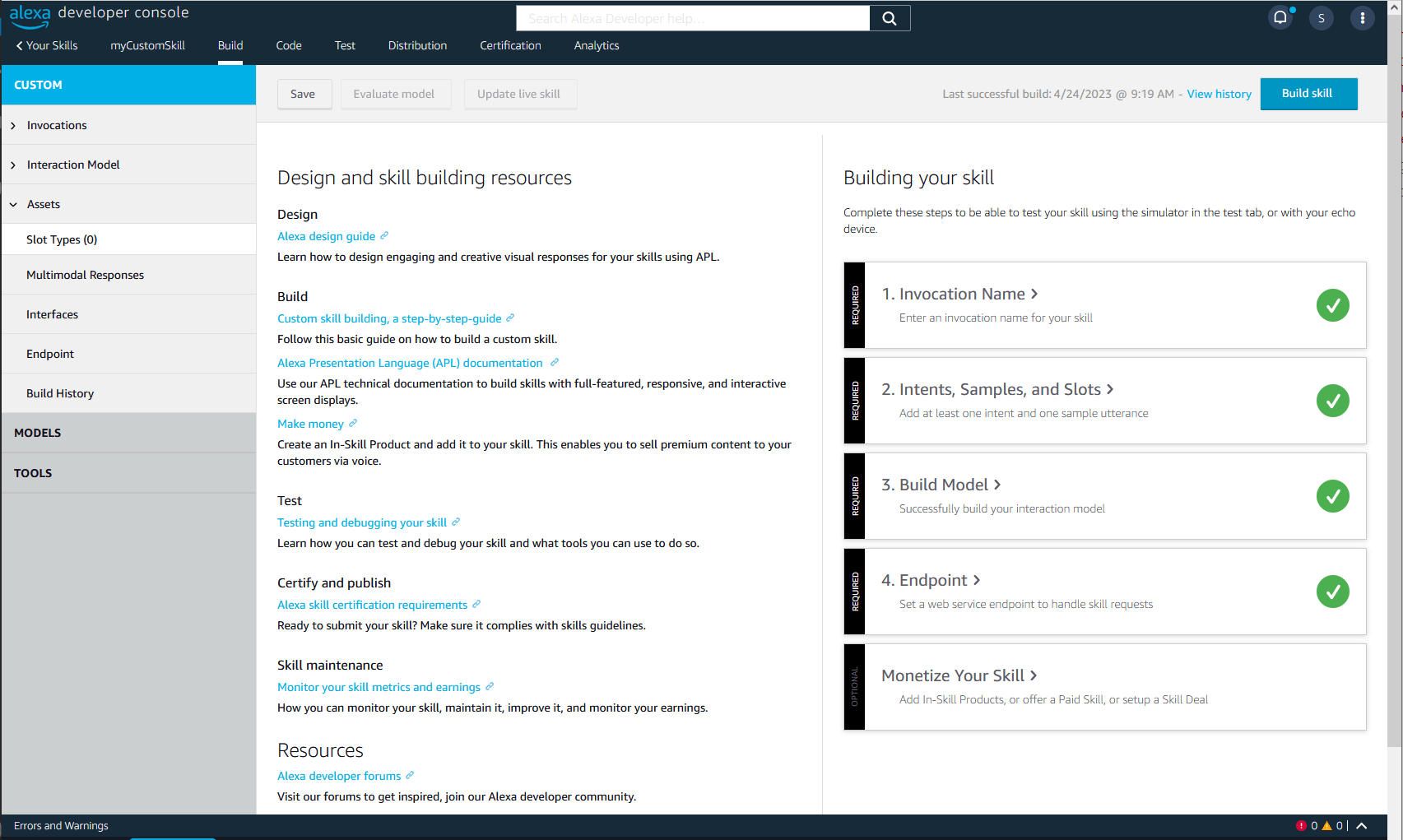1403x840 pixels.
Task: Switch to the Test tab
Action: [345, 45]
